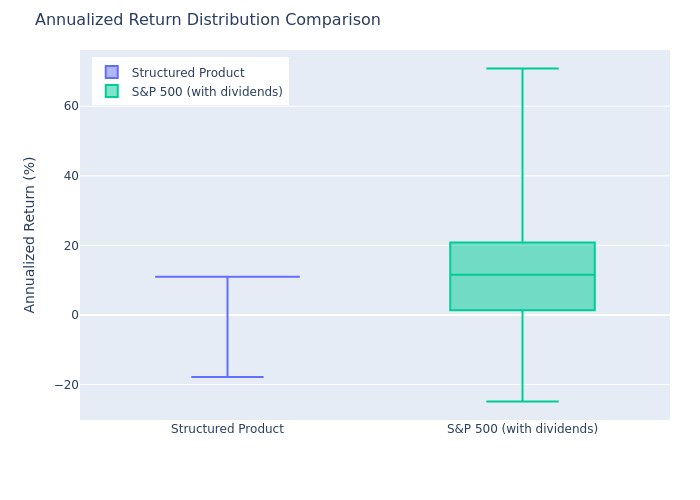Click the S&P 500 (with dividends) x-axis label
This screenshot has width=700, height=500.
[522, 429]
